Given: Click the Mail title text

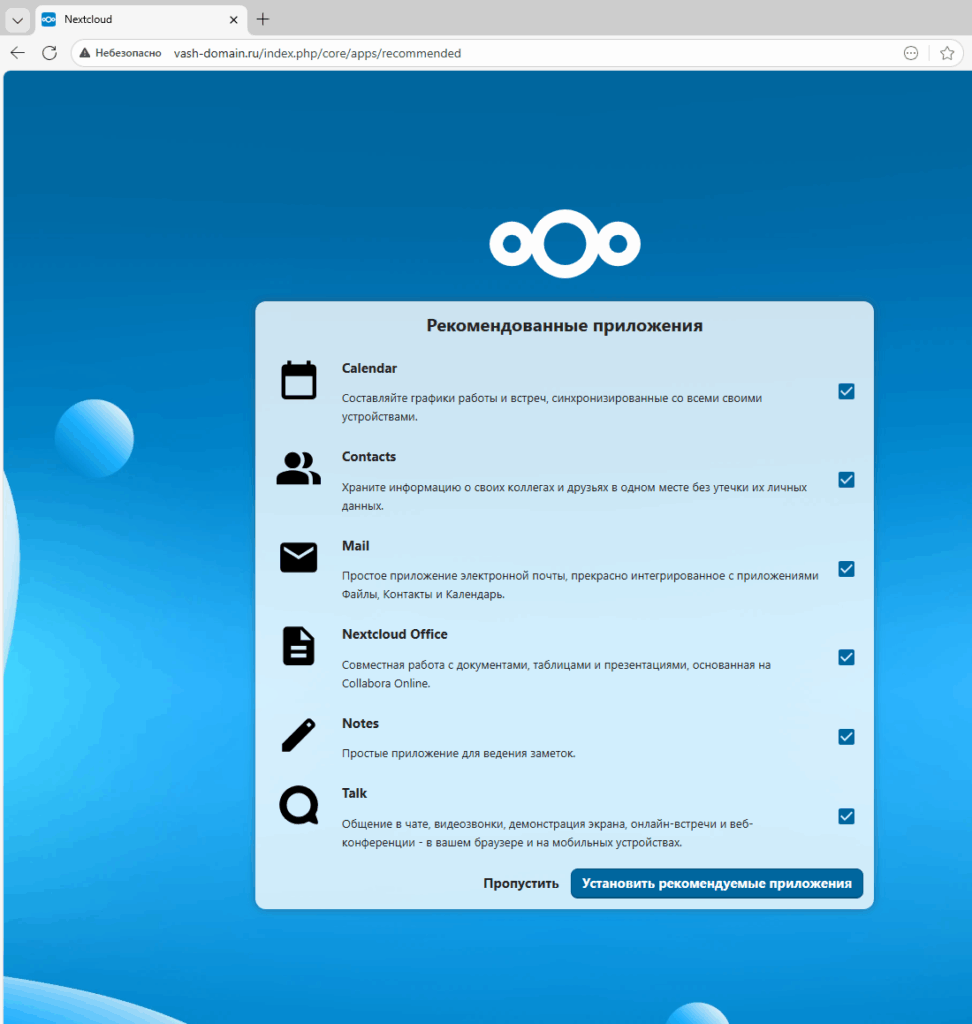Looking at the screenshot, I should (x=355, y=546).
